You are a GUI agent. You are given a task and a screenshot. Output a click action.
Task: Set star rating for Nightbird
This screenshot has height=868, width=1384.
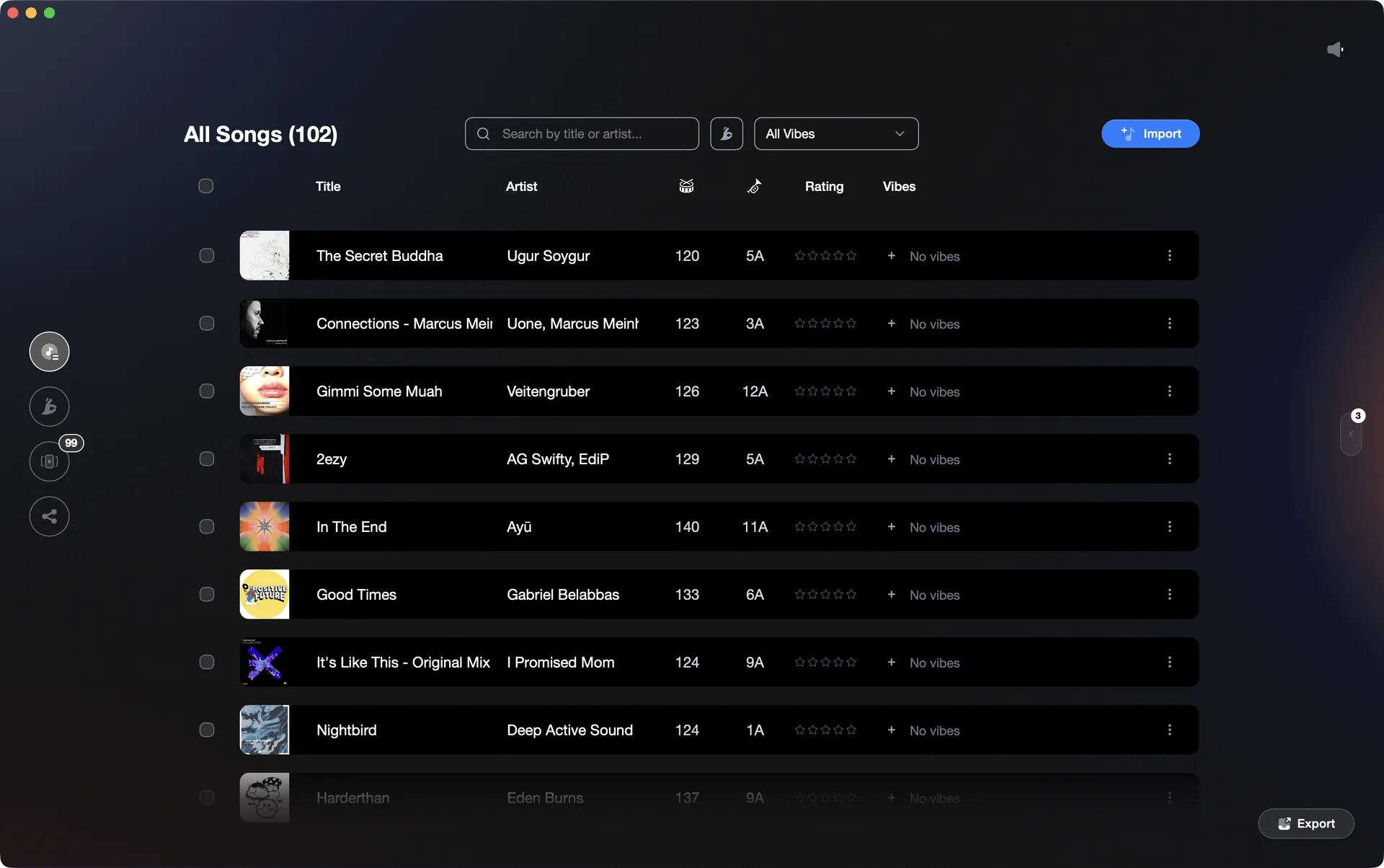coord(825,730)
